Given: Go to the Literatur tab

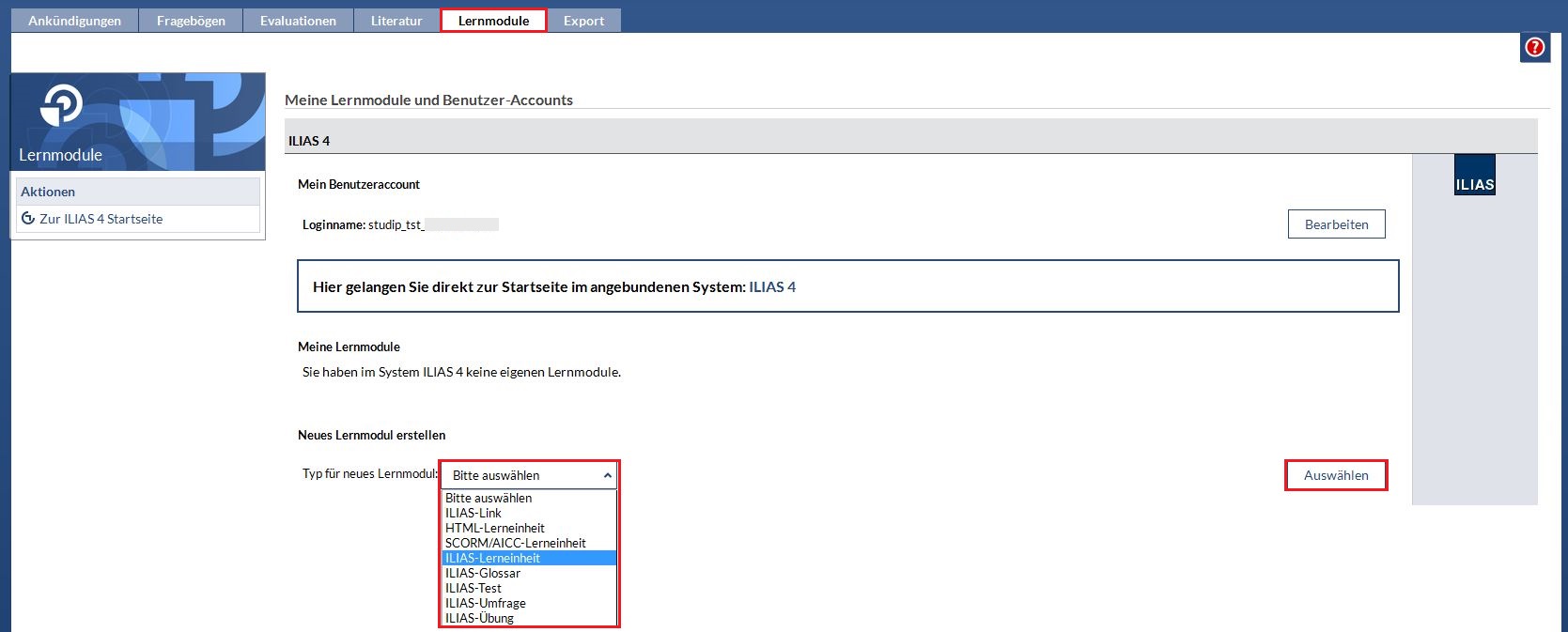Looking at the screenshot, I should [396, 21].
